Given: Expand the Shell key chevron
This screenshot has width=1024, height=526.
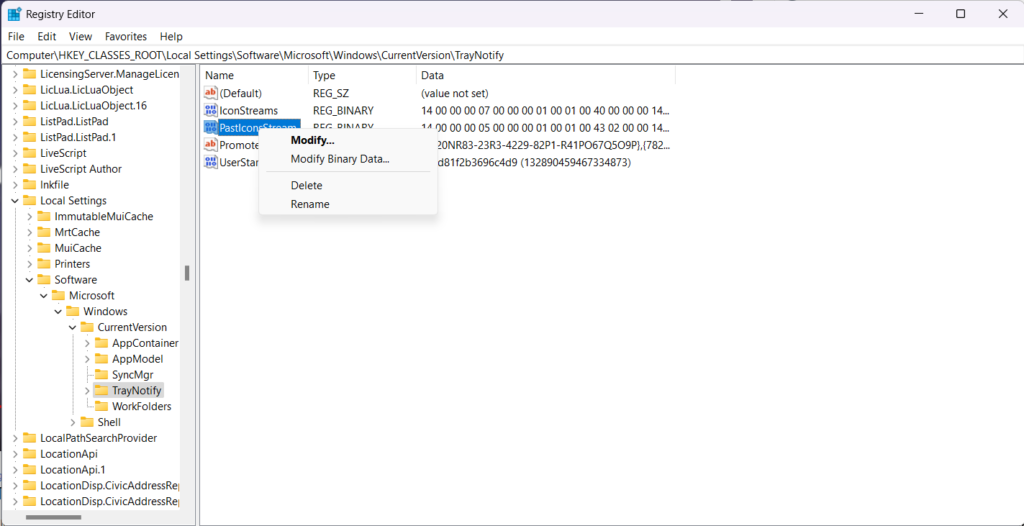Looking at the screenshot, I should [x=73, y=423].
